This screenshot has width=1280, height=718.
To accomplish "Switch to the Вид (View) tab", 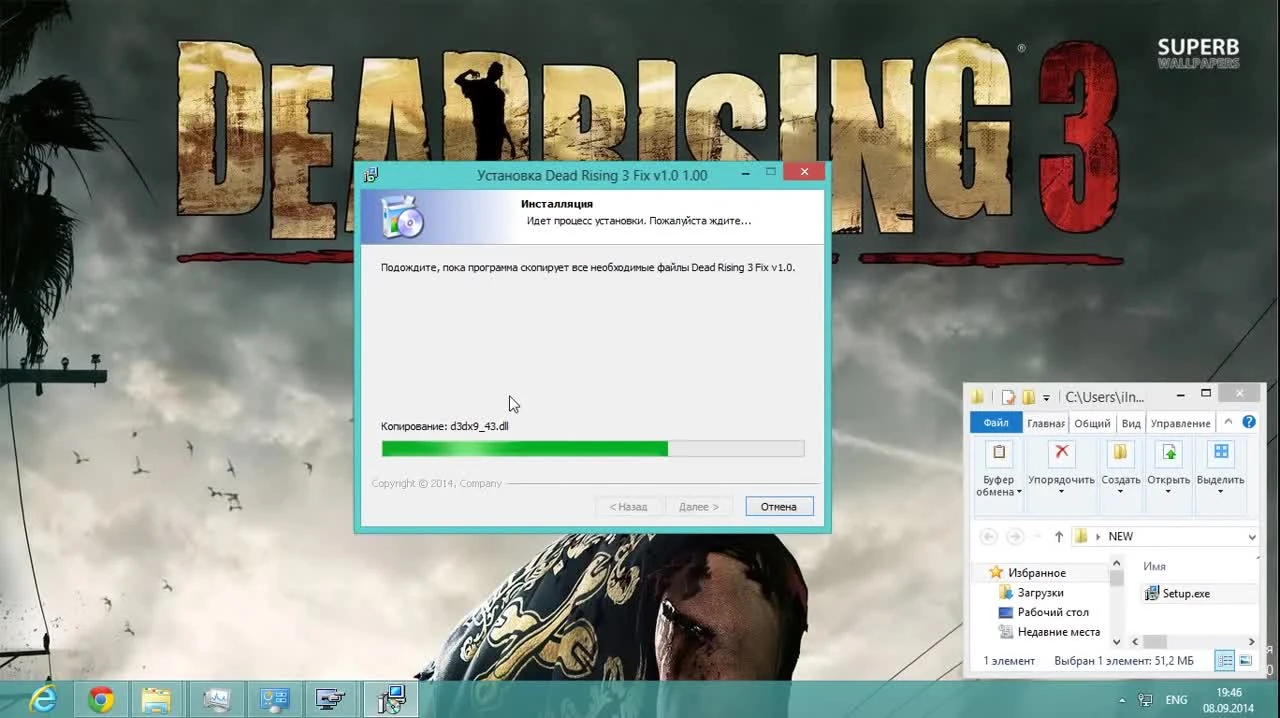I will [x=1130, y=423].
